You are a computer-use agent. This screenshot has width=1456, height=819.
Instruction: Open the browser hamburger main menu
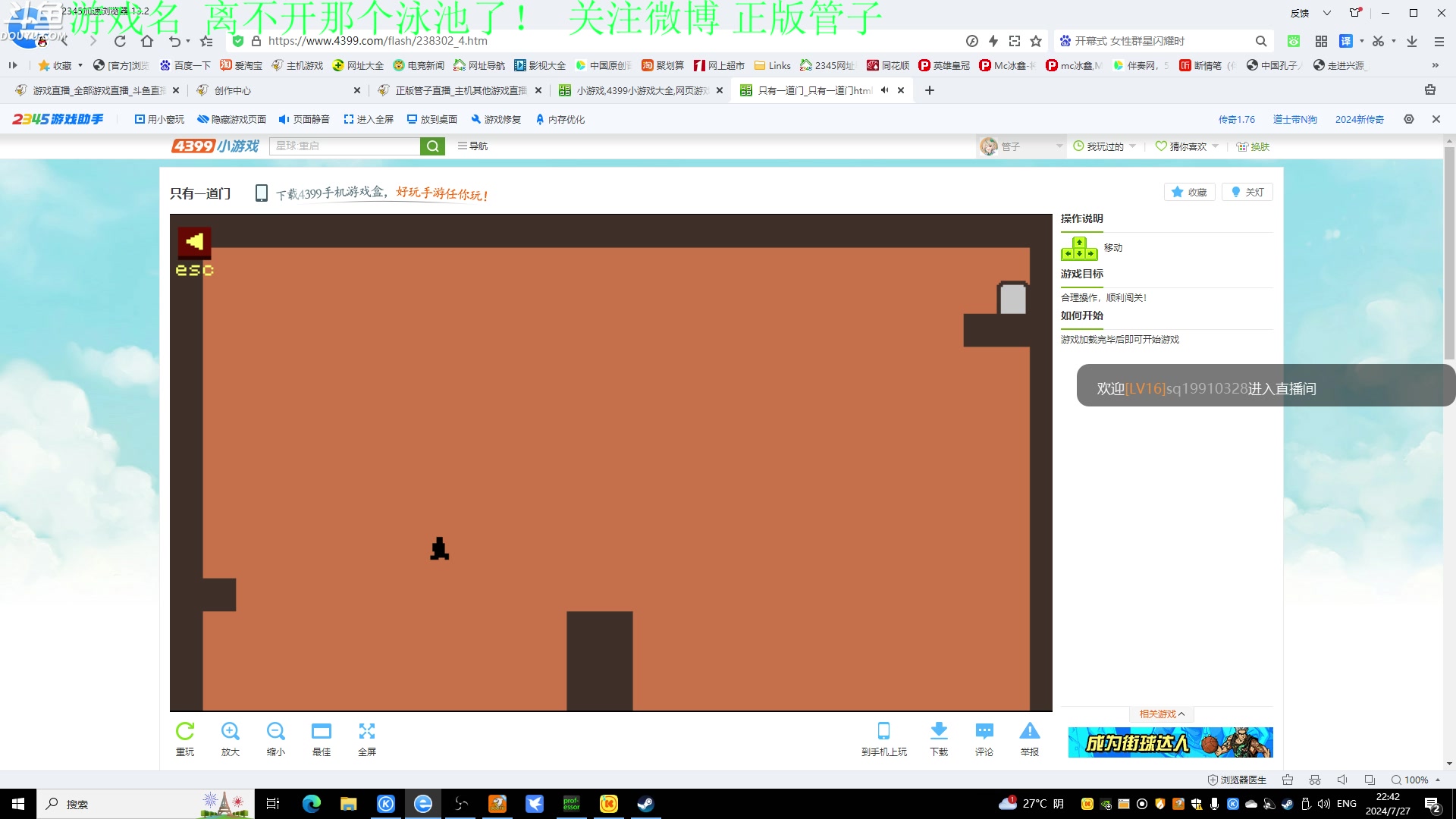pos(1439,41)
